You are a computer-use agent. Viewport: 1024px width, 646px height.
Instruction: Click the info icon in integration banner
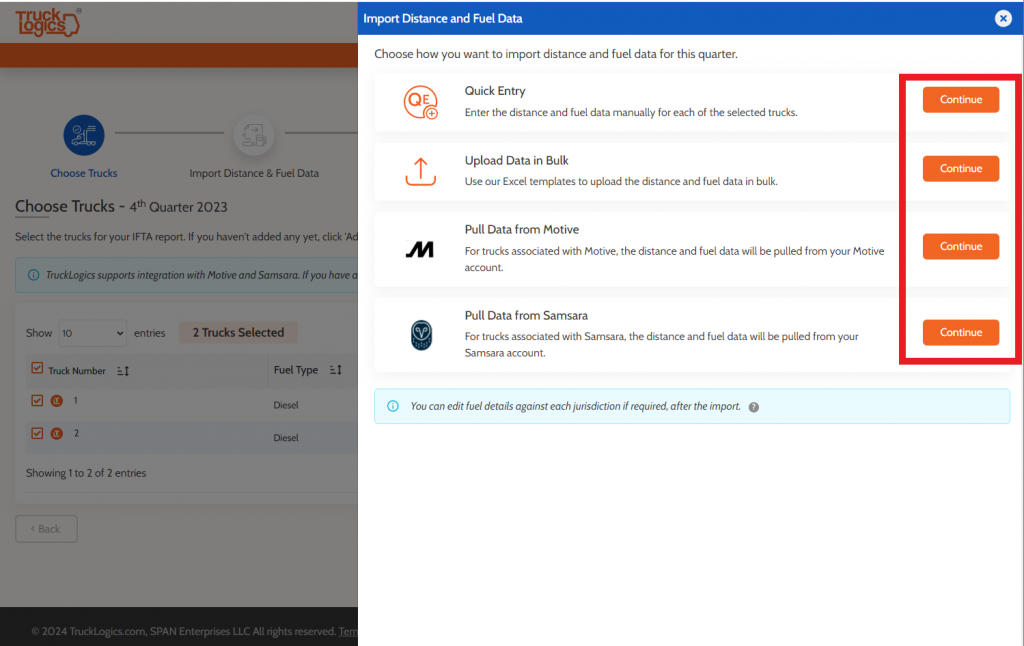click(x=33, y=275)
